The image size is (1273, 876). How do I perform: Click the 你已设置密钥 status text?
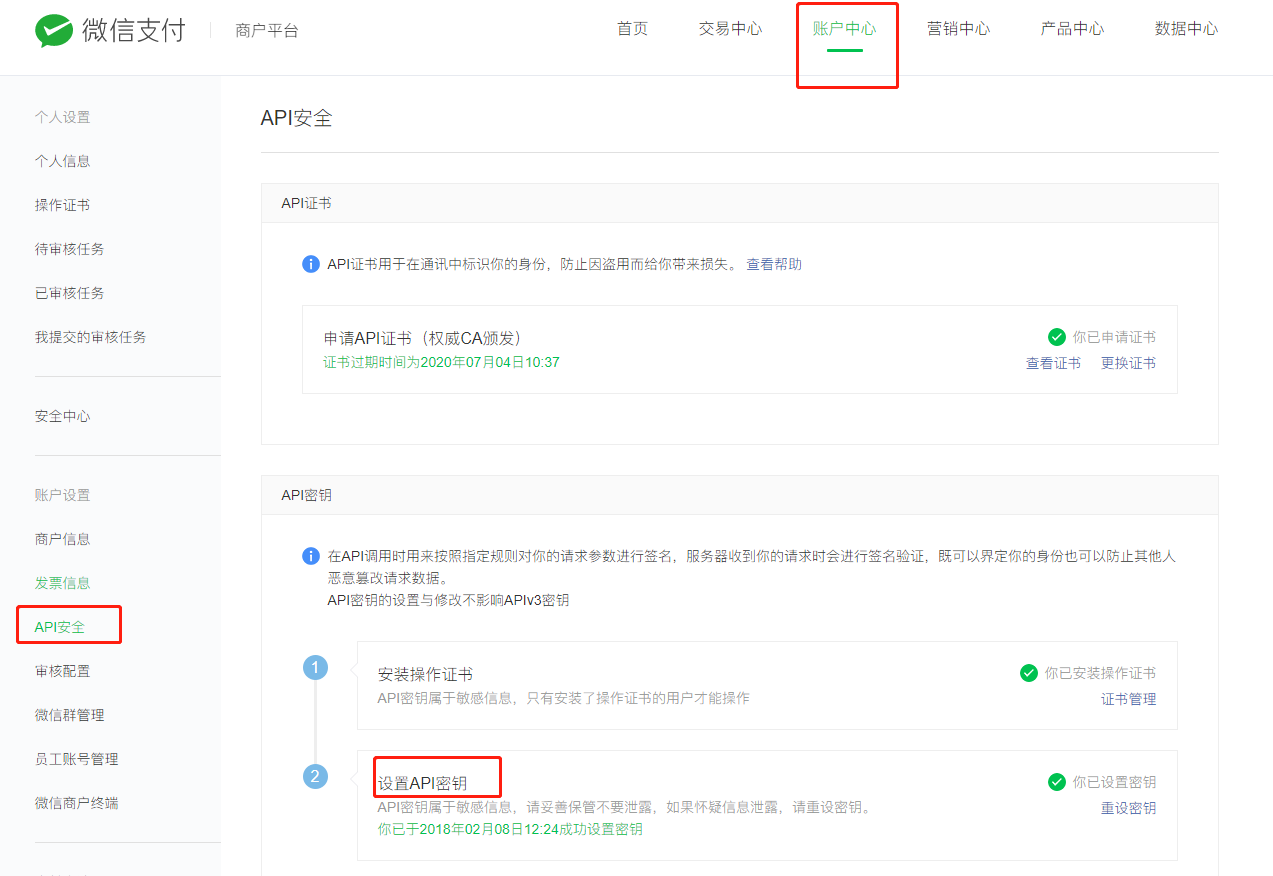pos(1114,782)
